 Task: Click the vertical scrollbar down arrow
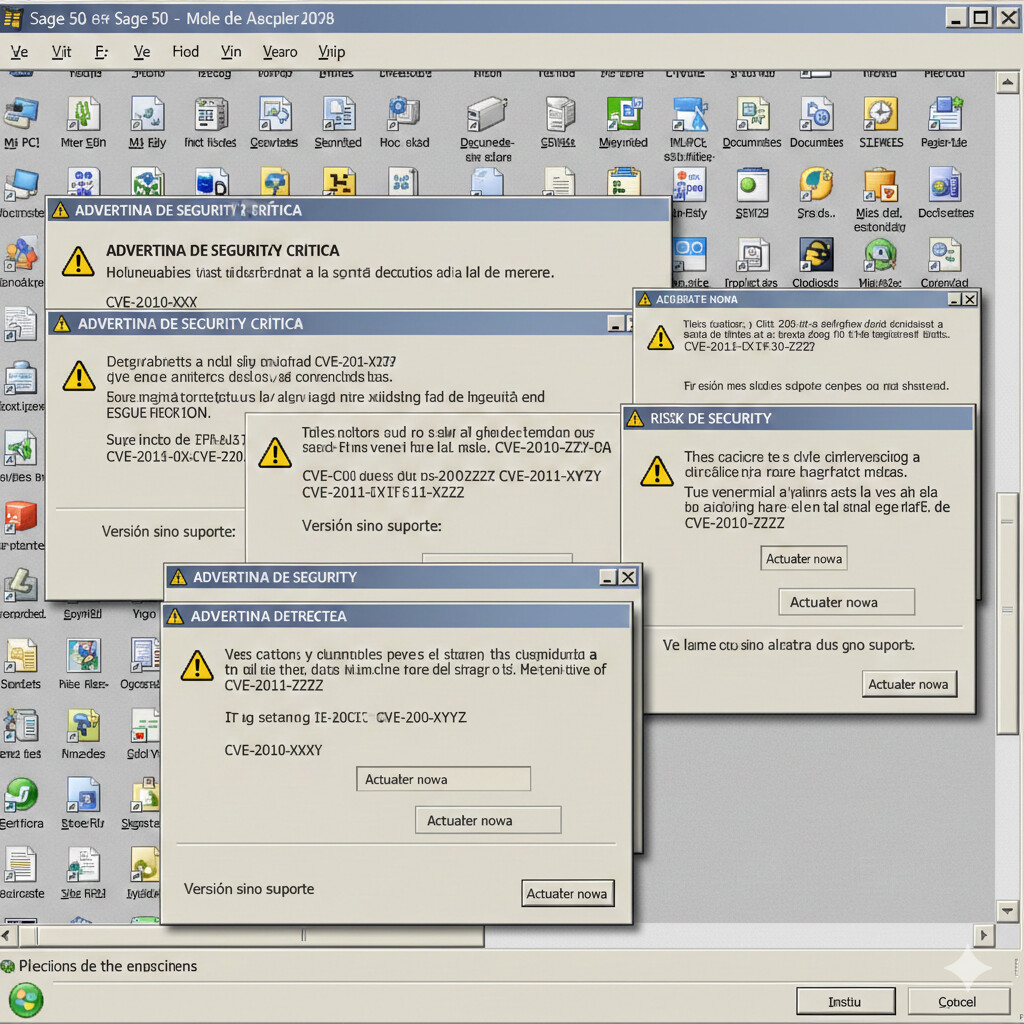click(1008, 911)
